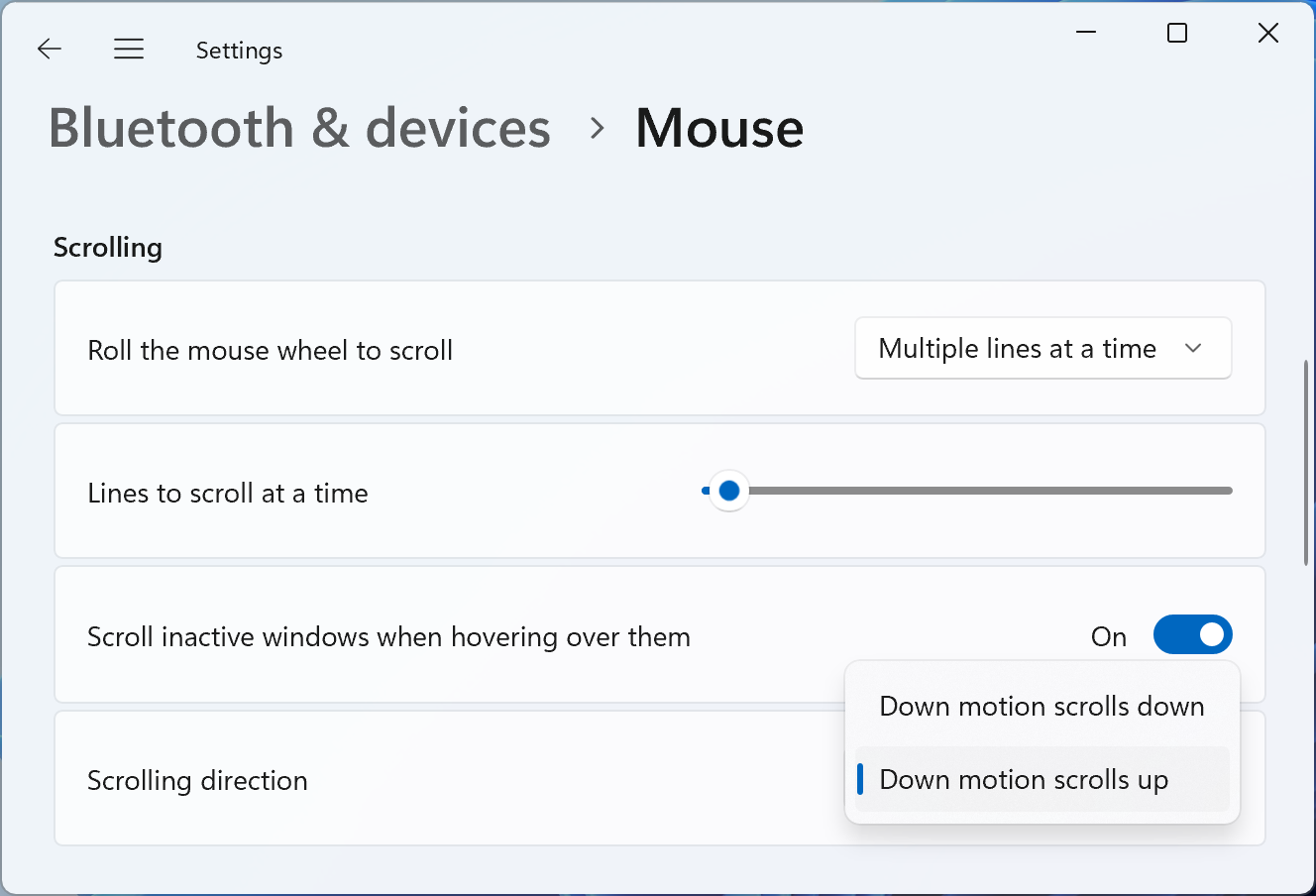This screenshot has height=896, width=1316.
Task: Go back with the back arrow
Action: (50, 49)
